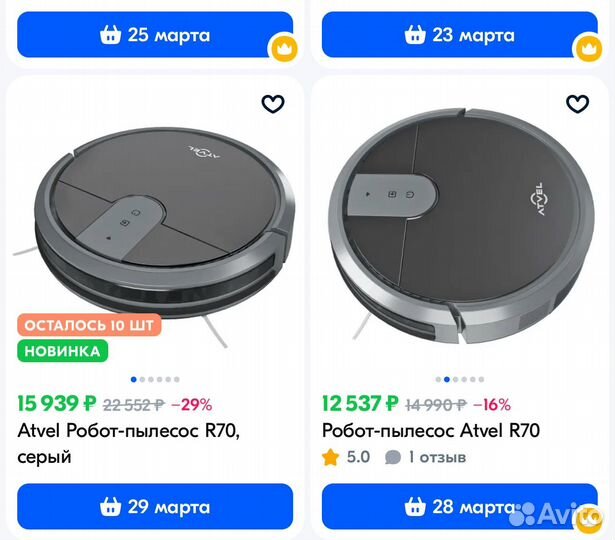Select first carousel dot under right product

(x=438, y=379)
